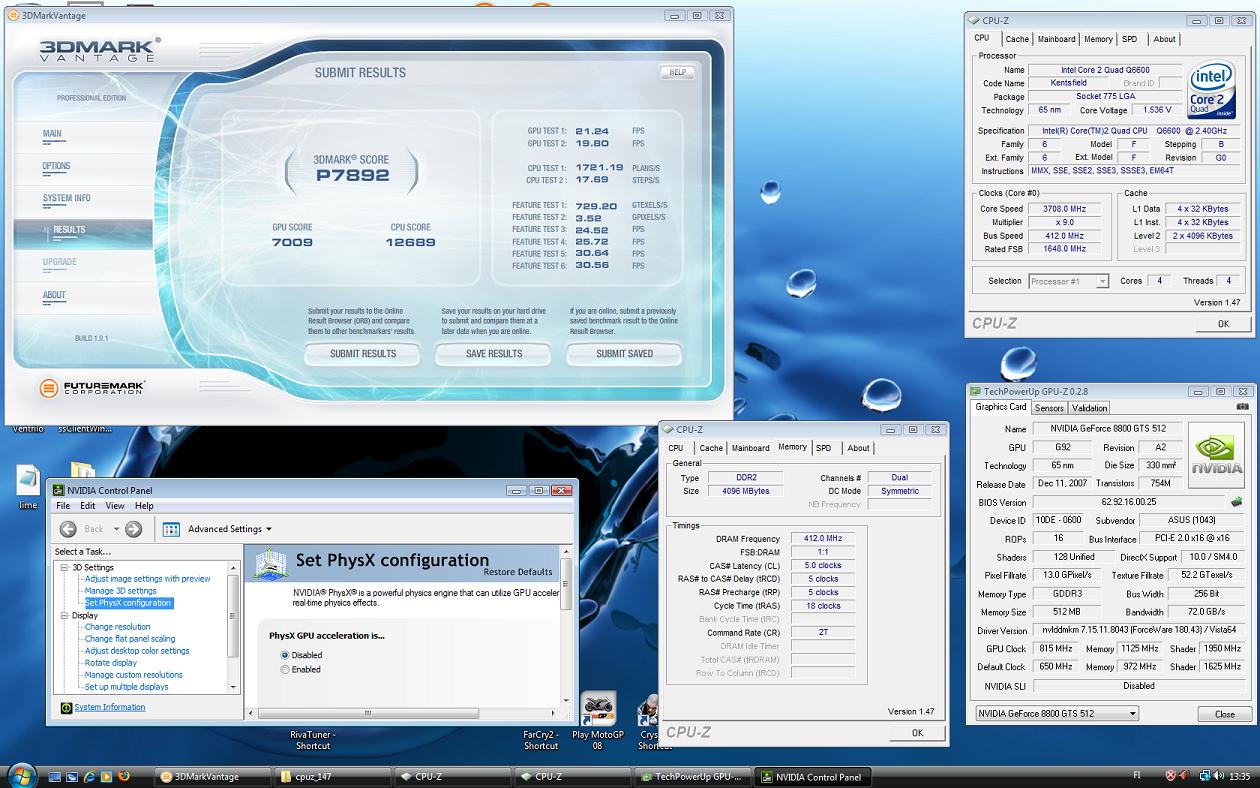Click the taskbar clock showing 13:35
This screenshot has width=1260, height=788.
(x=1240, y=776)
